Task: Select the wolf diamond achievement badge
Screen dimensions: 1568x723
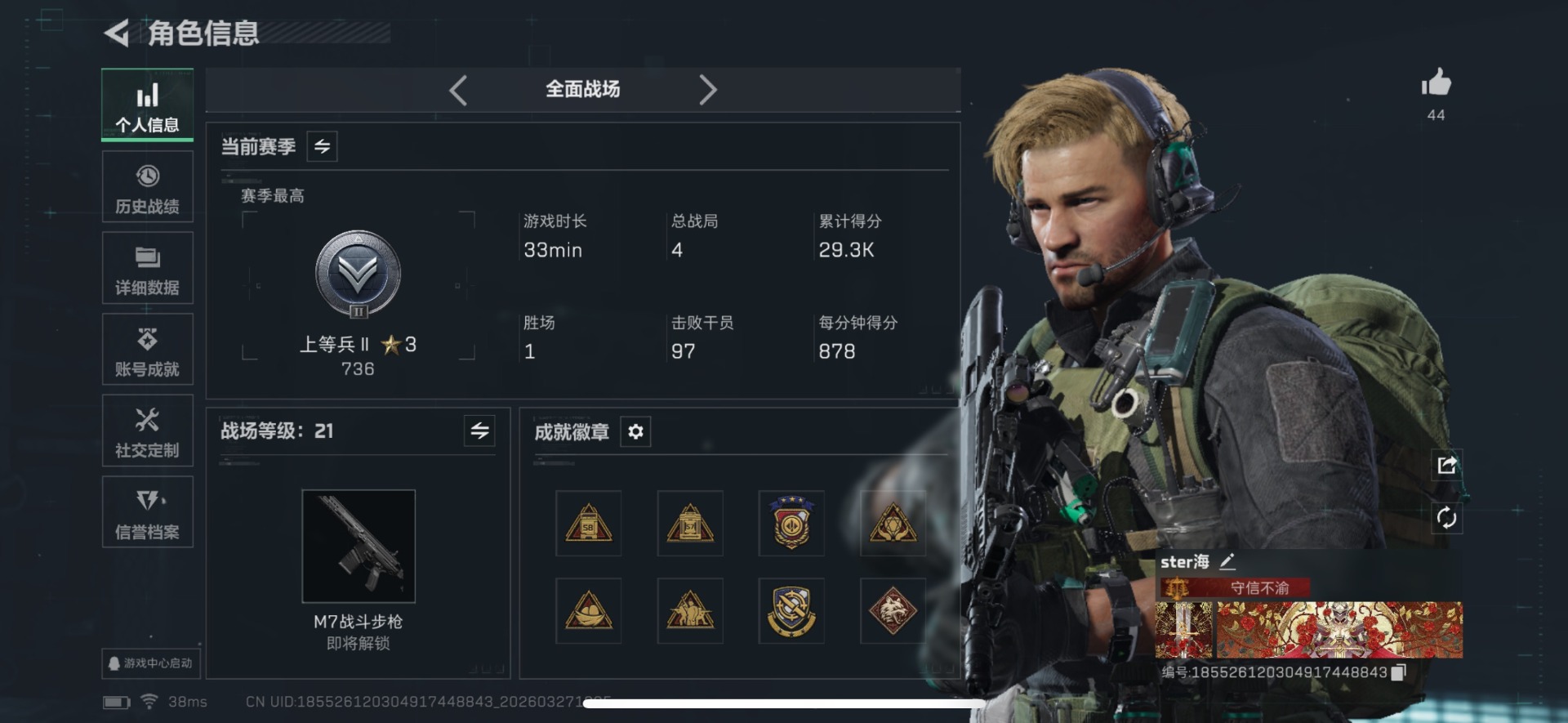Action: coord(892,610)
